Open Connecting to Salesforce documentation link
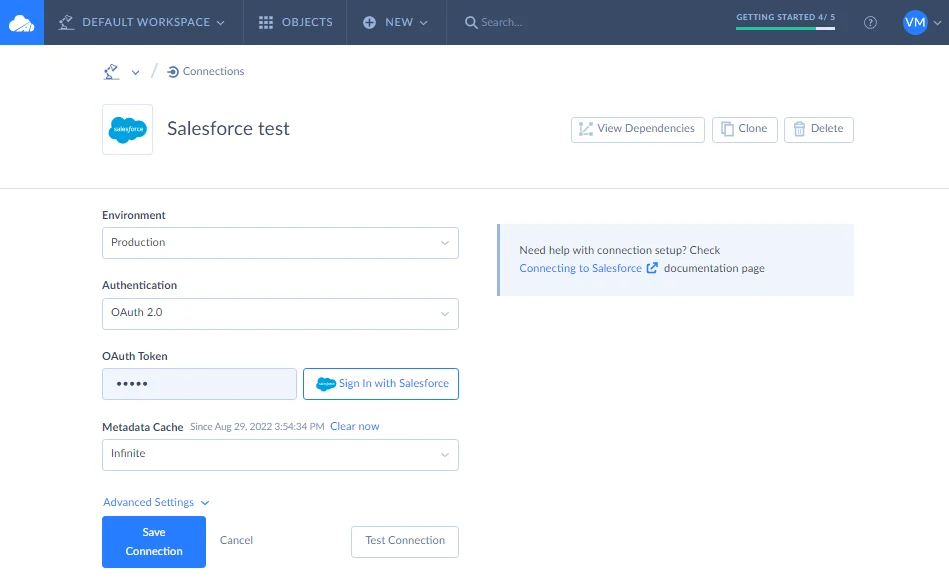The height and width of the screenshot is (584, 949). tap(580, 268)
